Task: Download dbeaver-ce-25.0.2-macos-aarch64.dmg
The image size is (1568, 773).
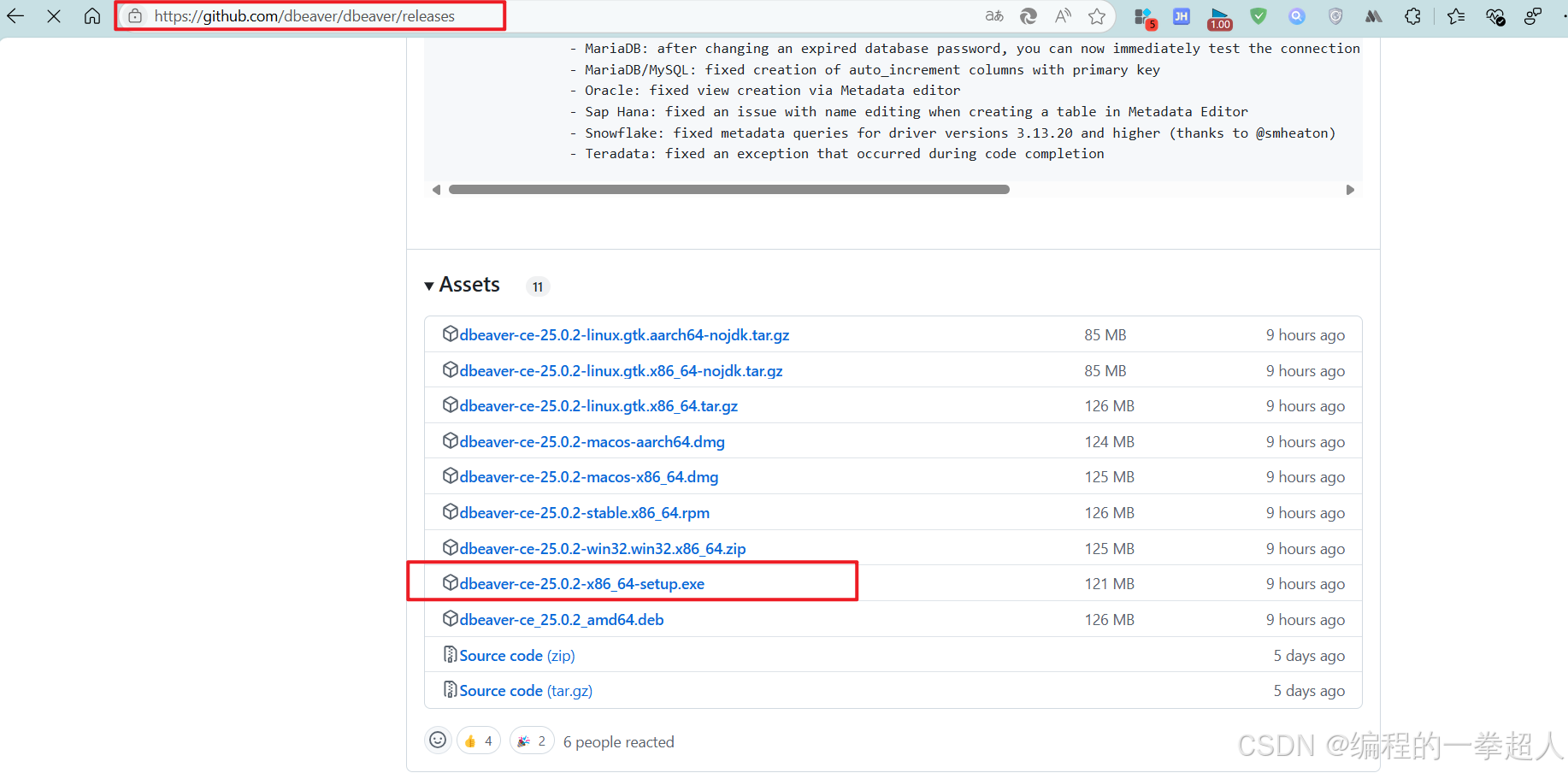Action: pyautogui.click(x=592, y=441)
